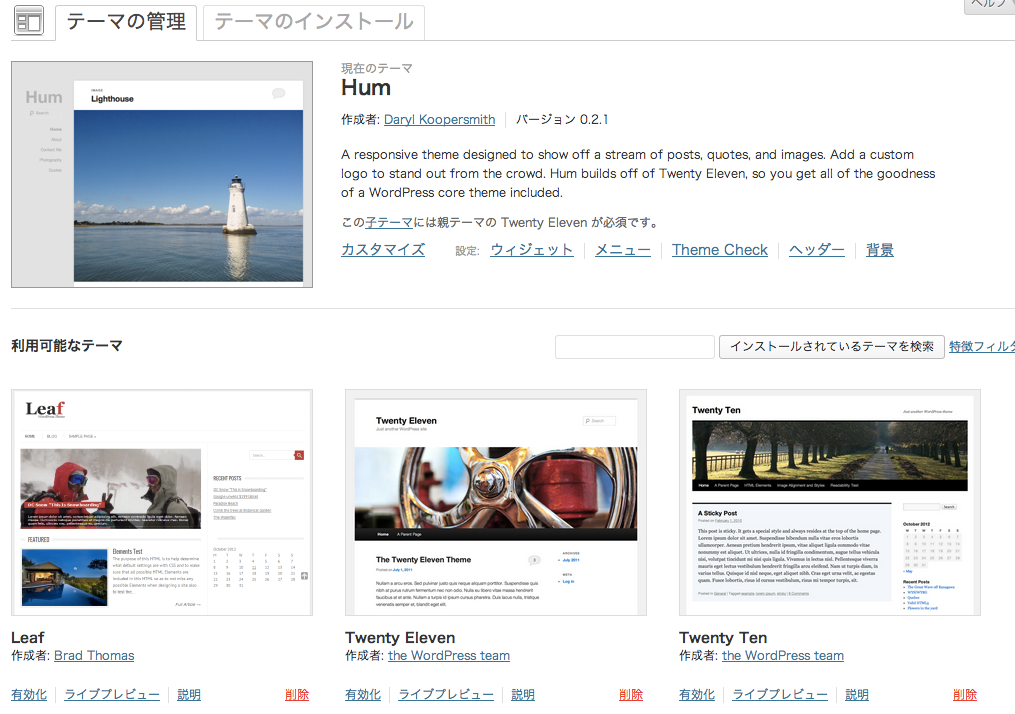Viewport: 1015px width, 714px height.
Task: Open Twenty Eleven's the WordPress team link
Action: [x=449, y=656]
